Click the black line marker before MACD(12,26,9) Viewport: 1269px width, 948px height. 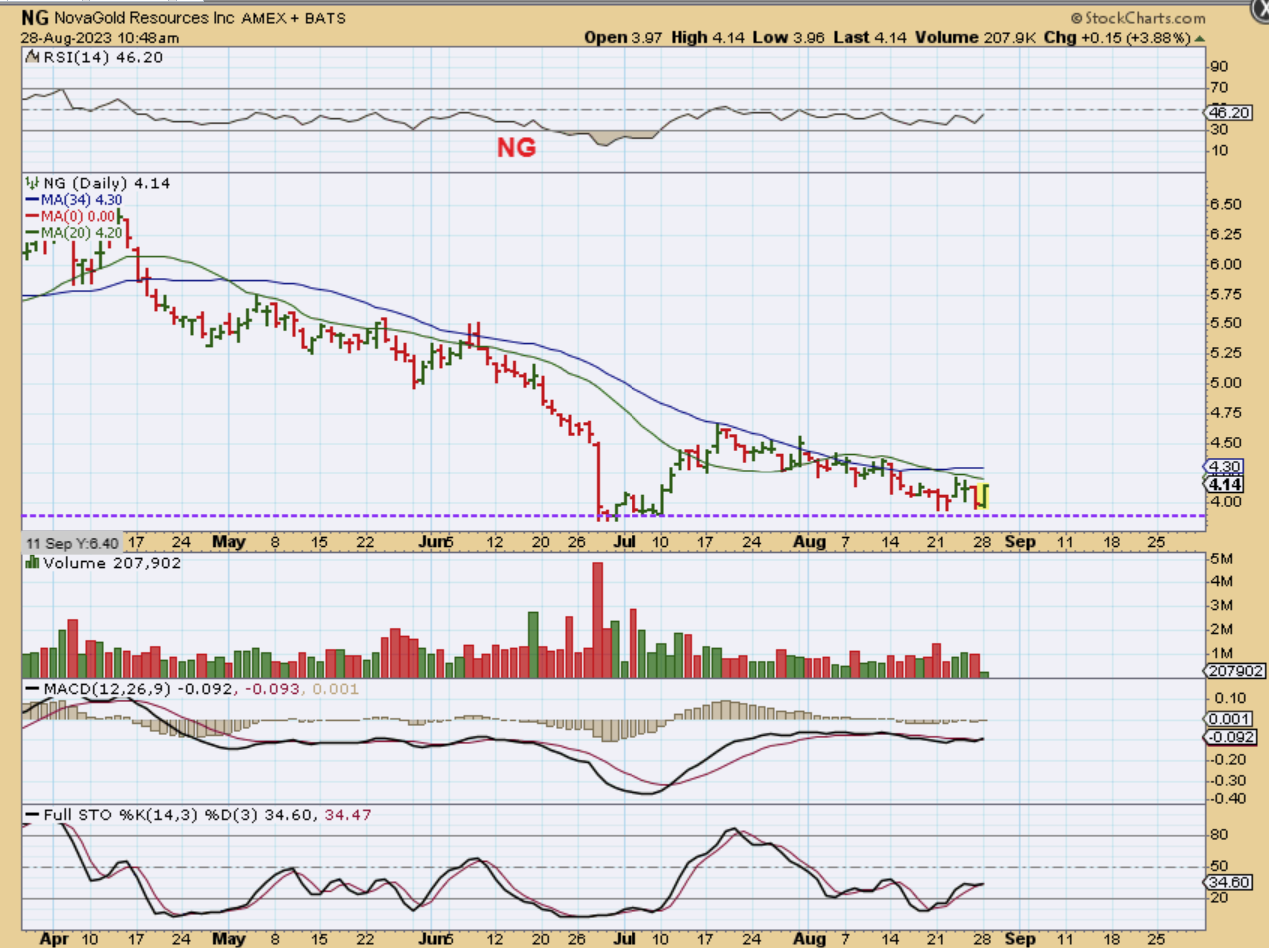pyautogui.click(x=31, y=690)
